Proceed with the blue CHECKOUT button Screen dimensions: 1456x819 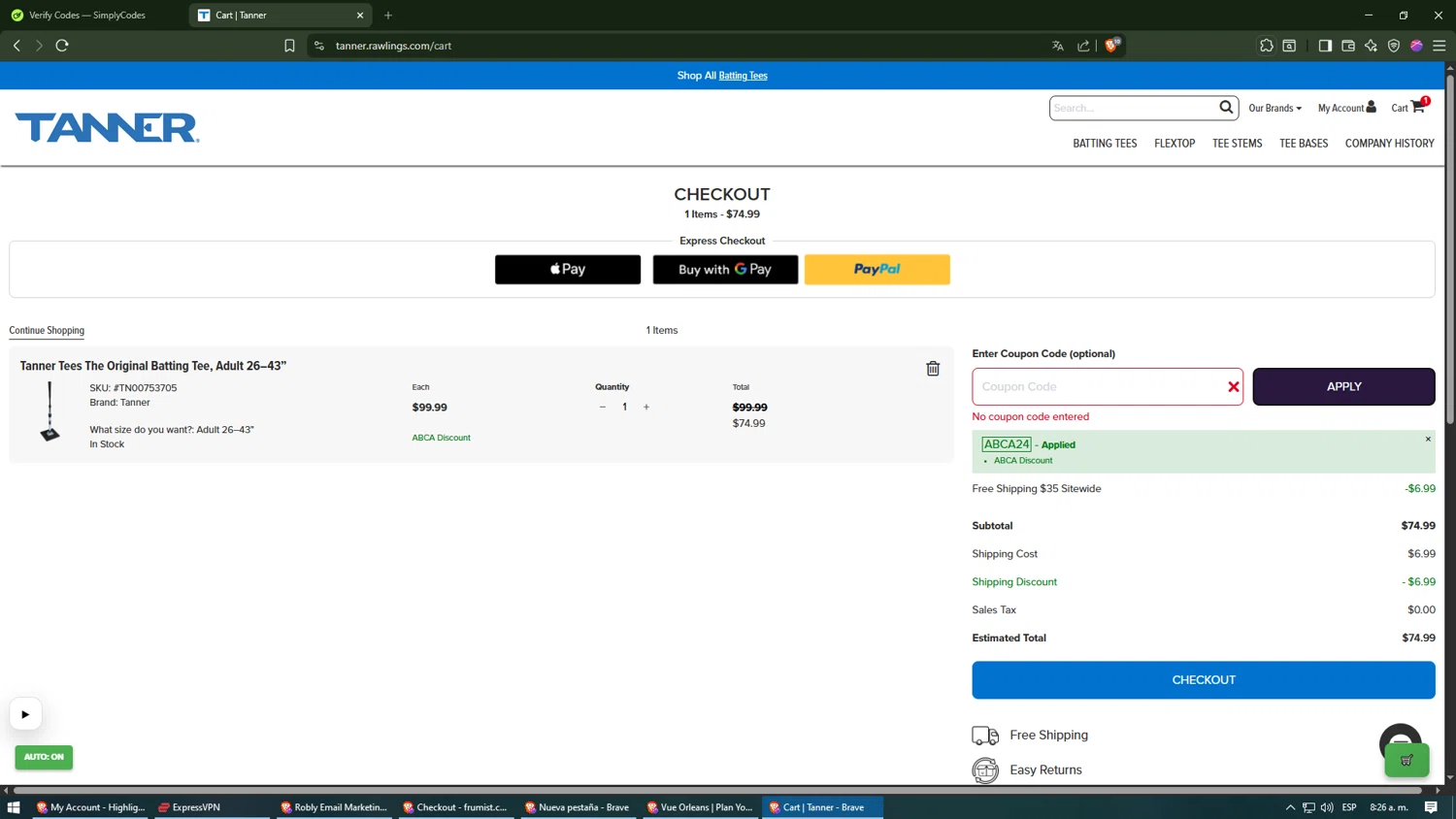point(1204,680)
